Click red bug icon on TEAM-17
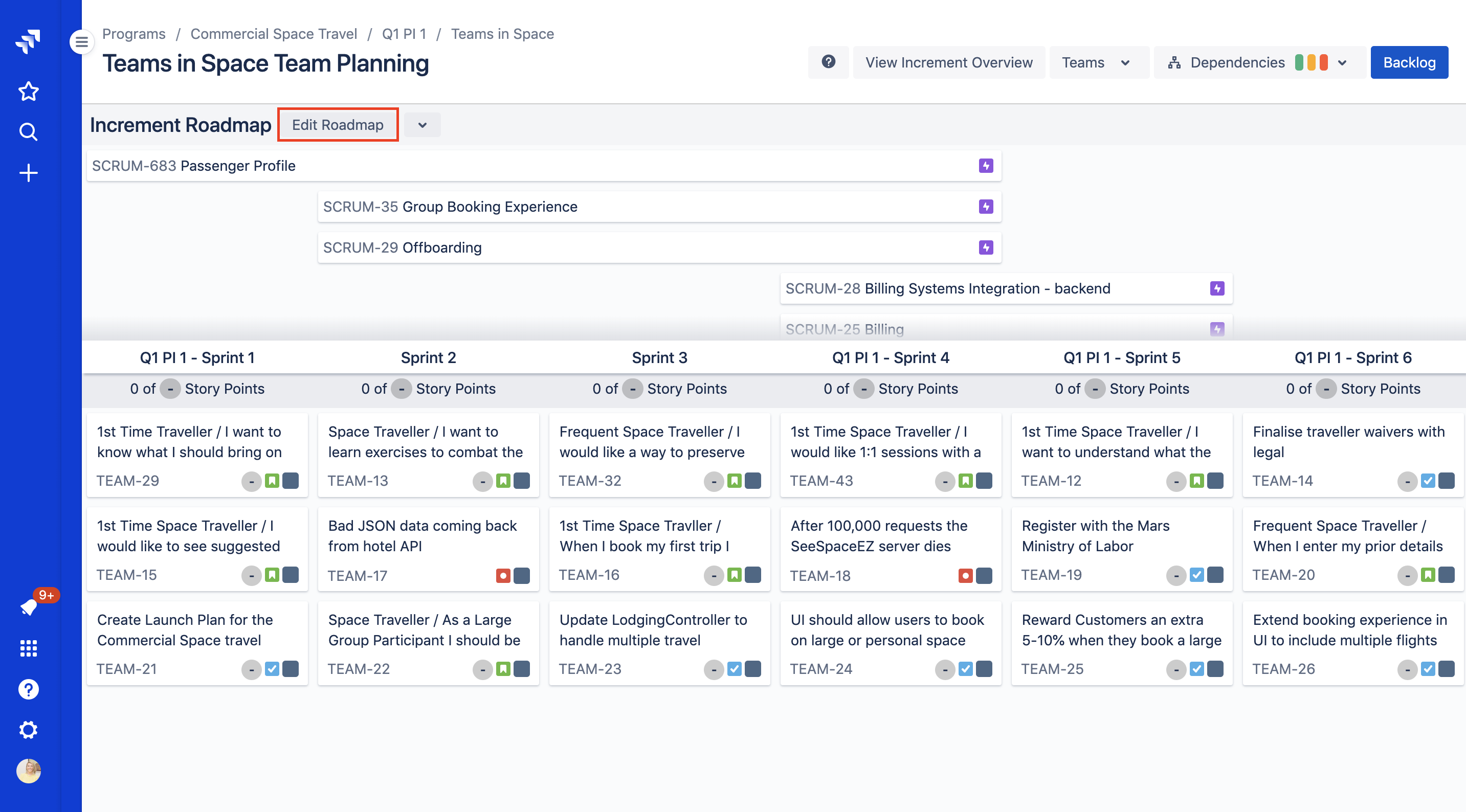 click(x=503, y=576)
